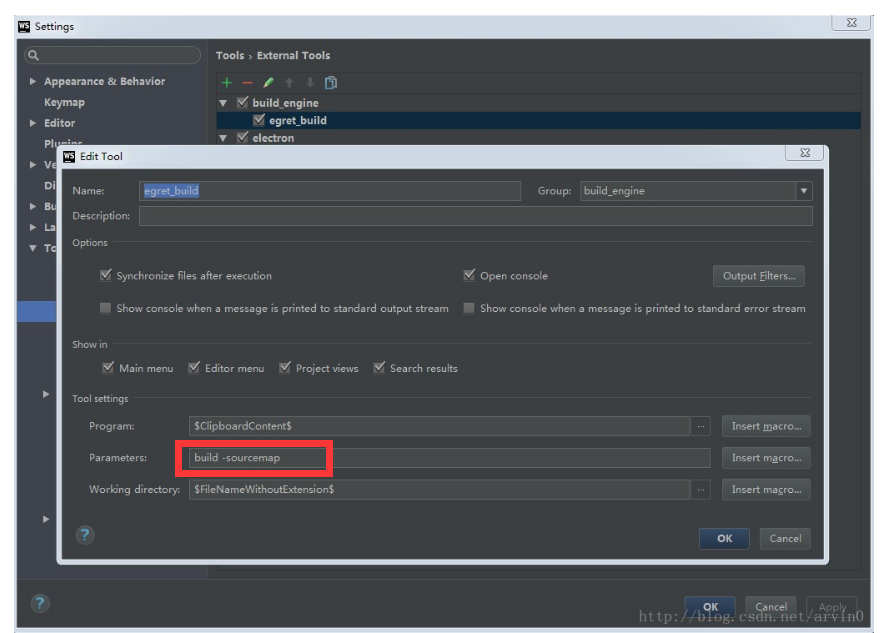Collapse the build_engine tree group
The image size is (883, 633).
pyautogui.click(x=224, y=103)
